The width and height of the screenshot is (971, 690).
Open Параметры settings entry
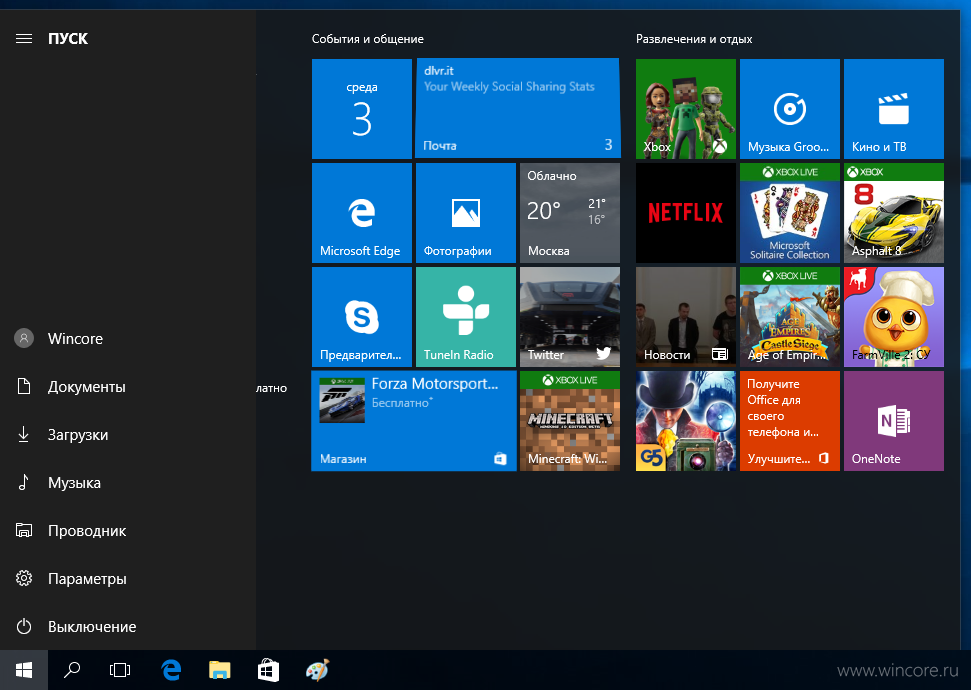point(128,579)
